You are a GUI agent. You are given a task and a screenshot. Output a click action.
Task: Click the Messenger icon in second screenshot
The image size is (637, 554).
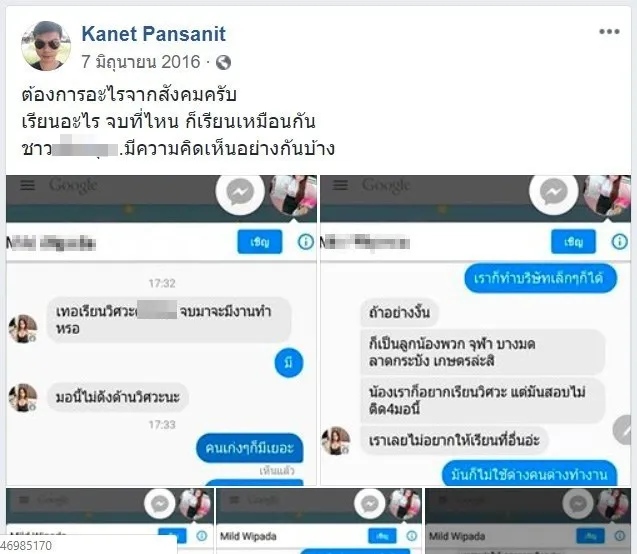[553, 191]
